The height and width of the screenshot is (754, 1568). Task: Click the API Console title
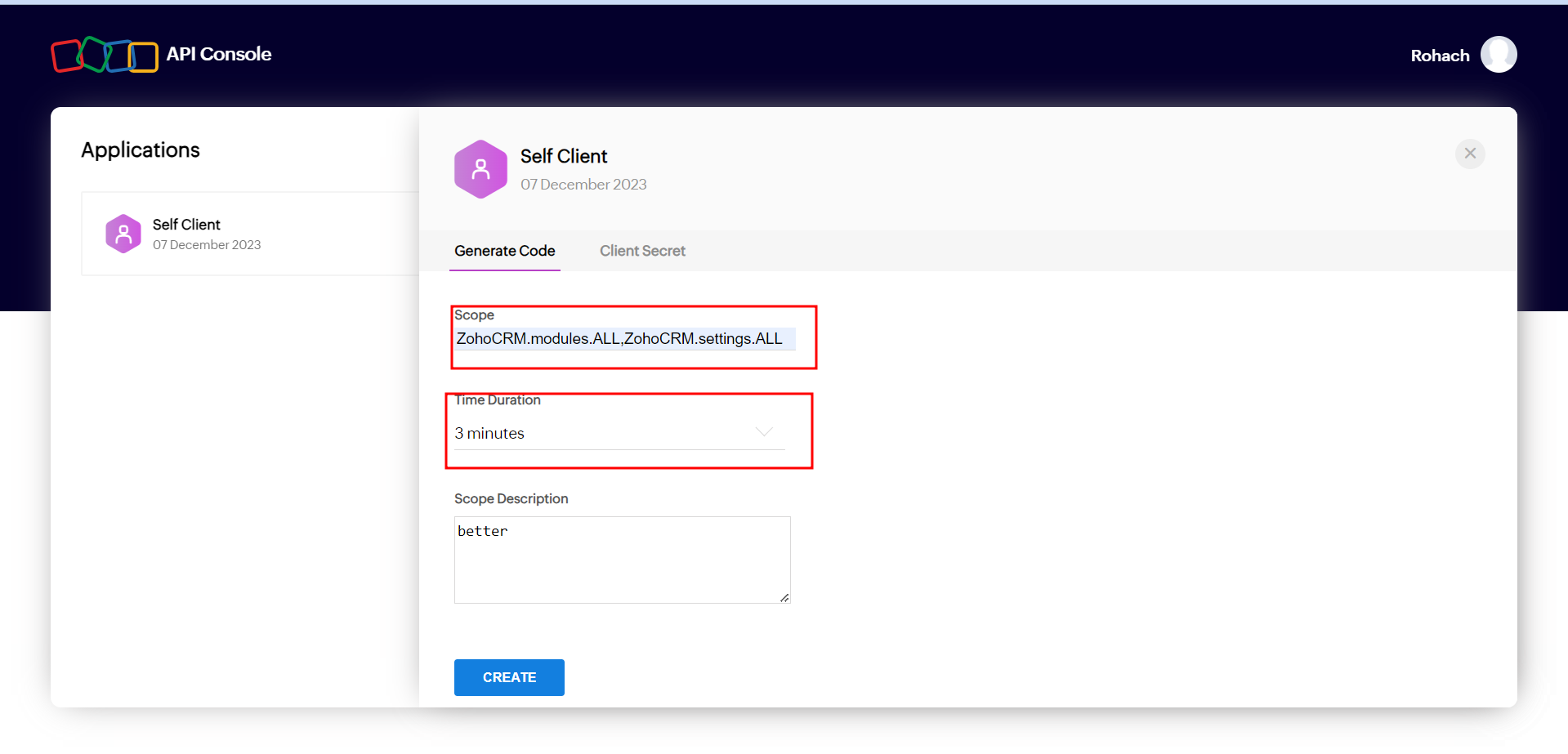click(x=219, y=54)
